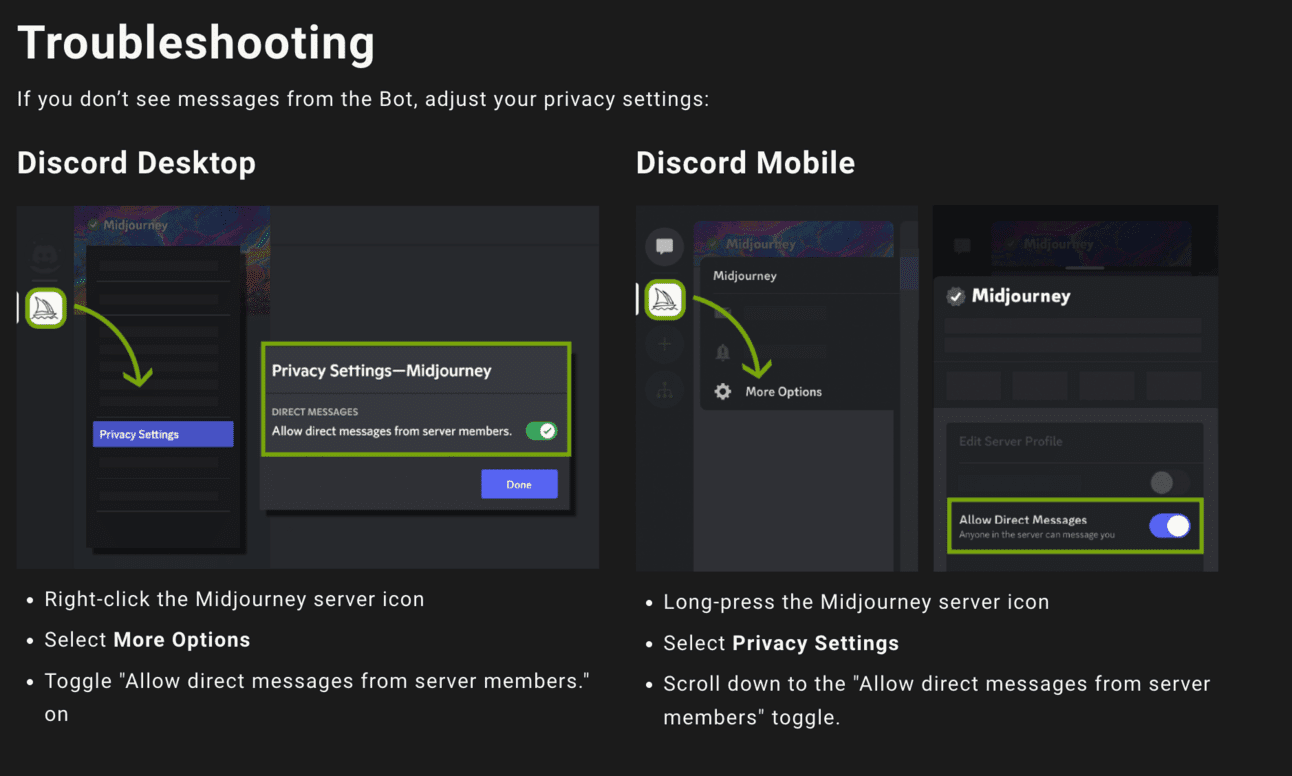Click the Done button in Privacy Settings dialog

519,484
